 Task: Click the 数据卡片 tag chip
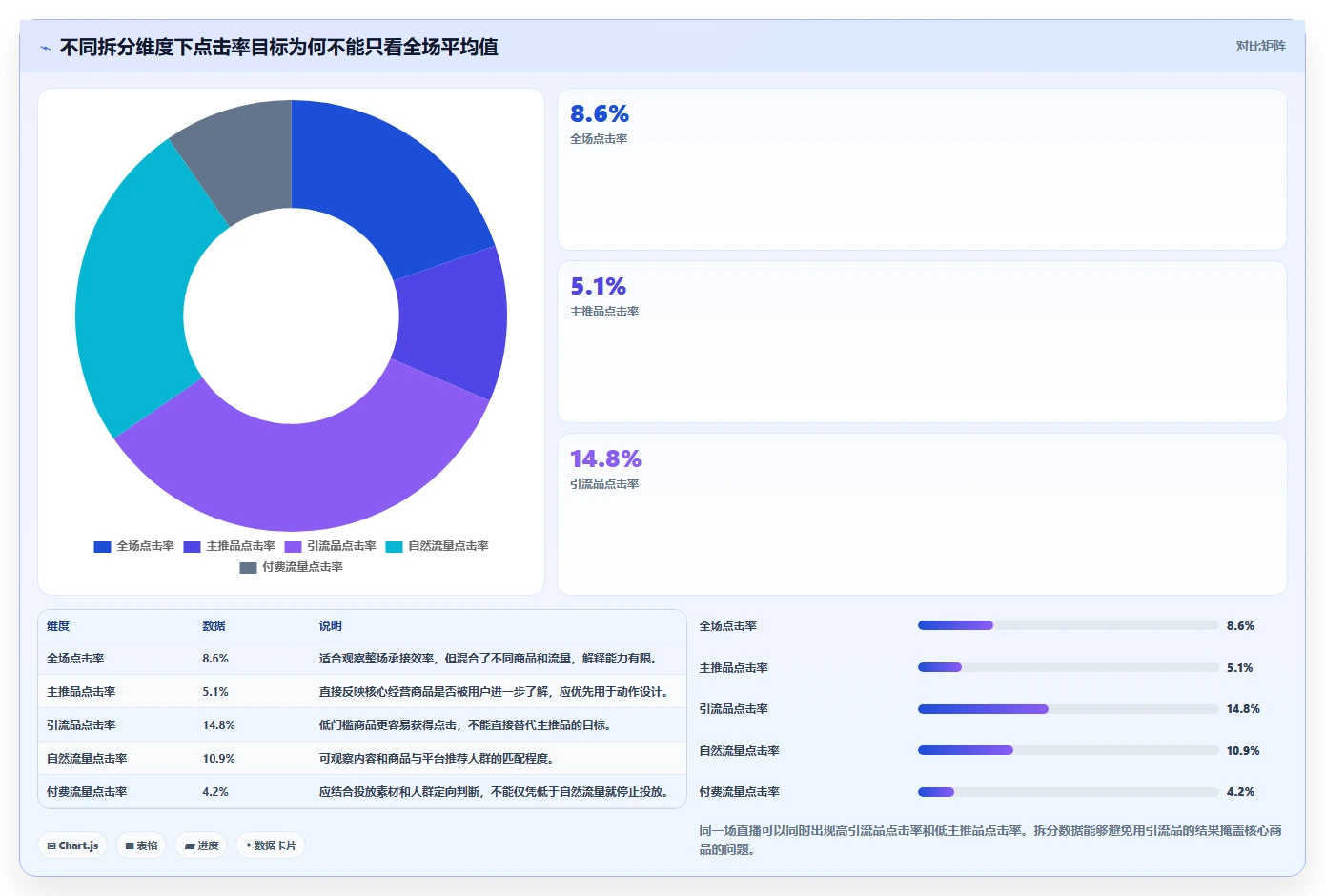pos(271,845)
